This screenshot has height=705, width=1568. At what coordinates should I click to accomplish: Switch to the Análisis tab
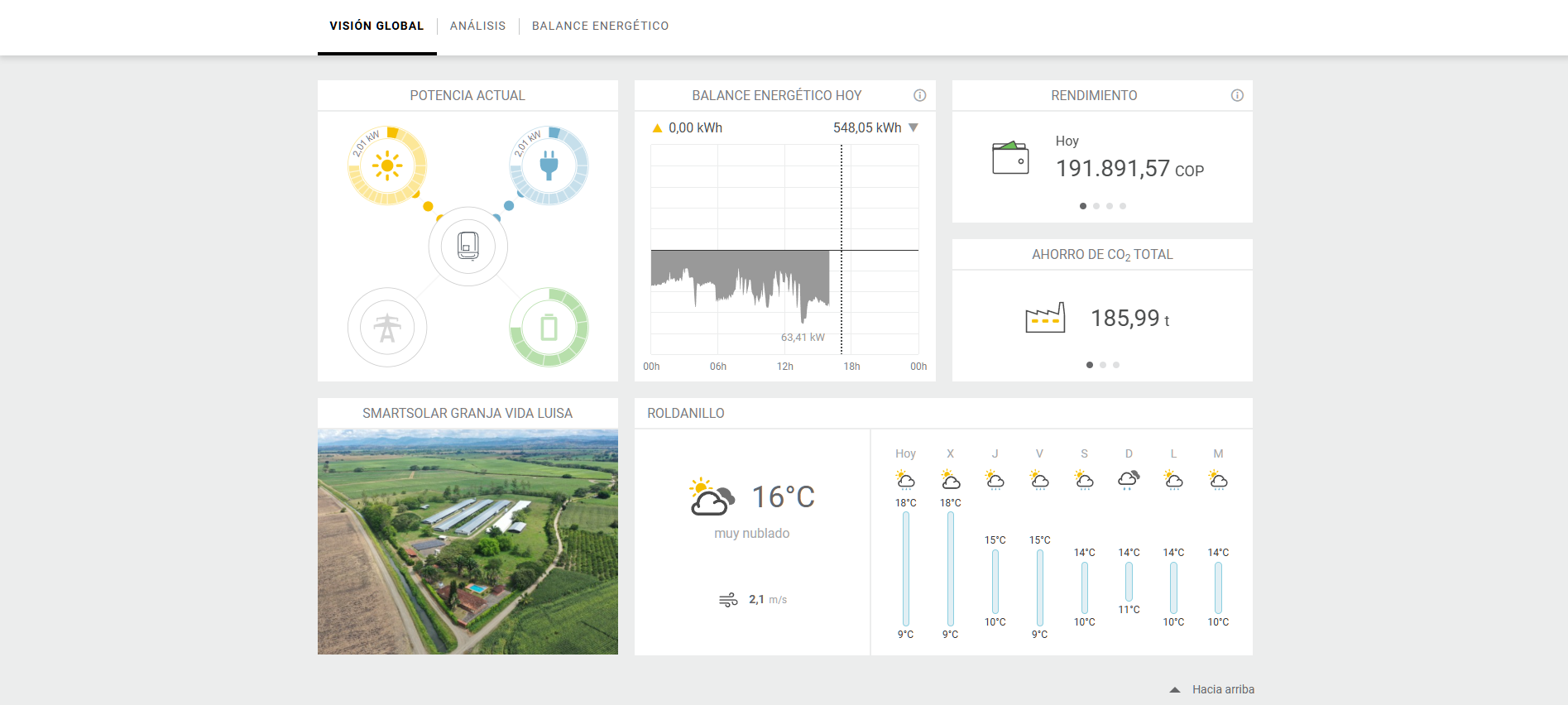click(x=477, y=26)
